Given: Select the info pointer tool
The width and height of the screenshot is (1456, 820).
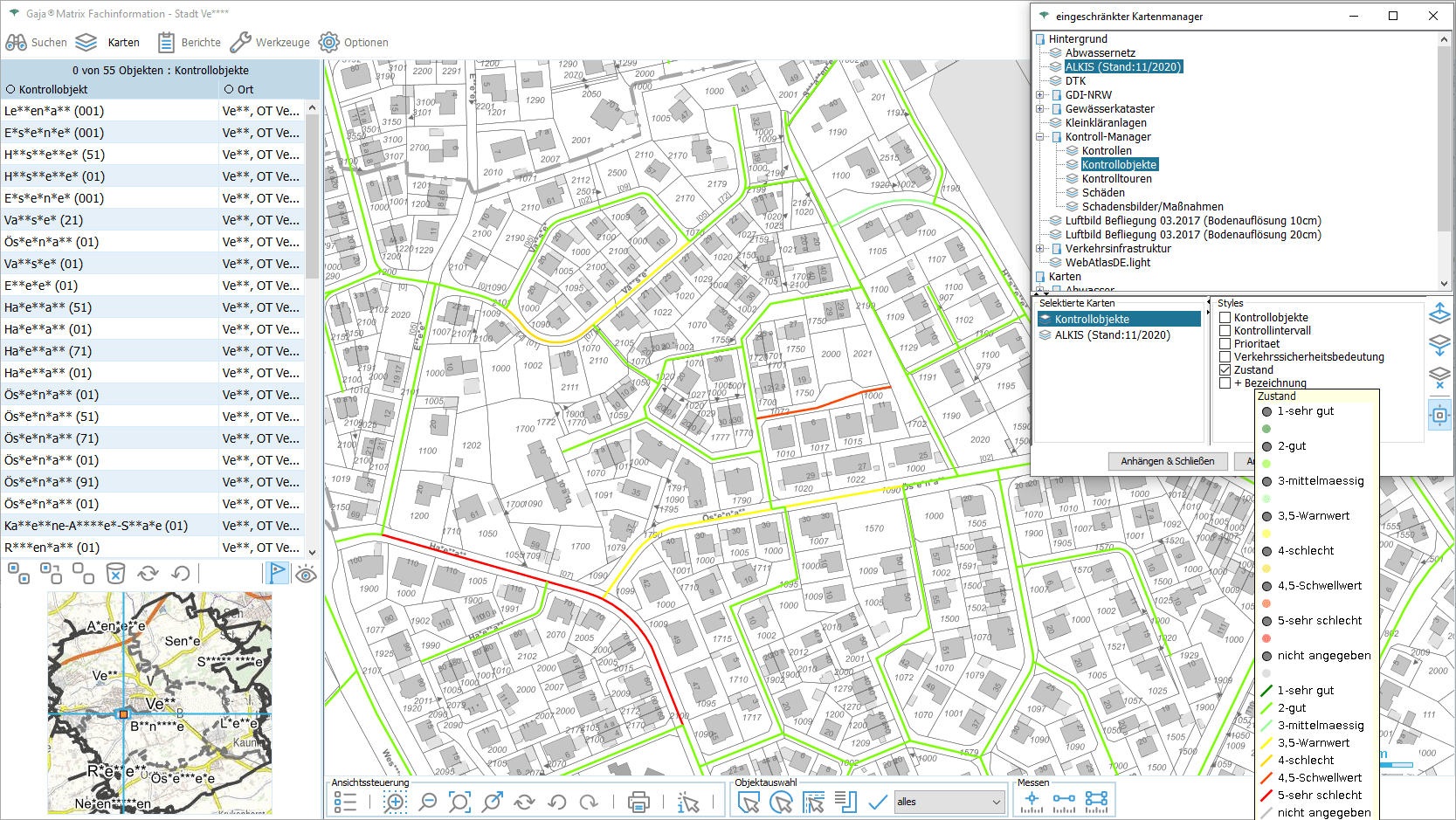Looking at the screenshot, I should coord(688,802).
